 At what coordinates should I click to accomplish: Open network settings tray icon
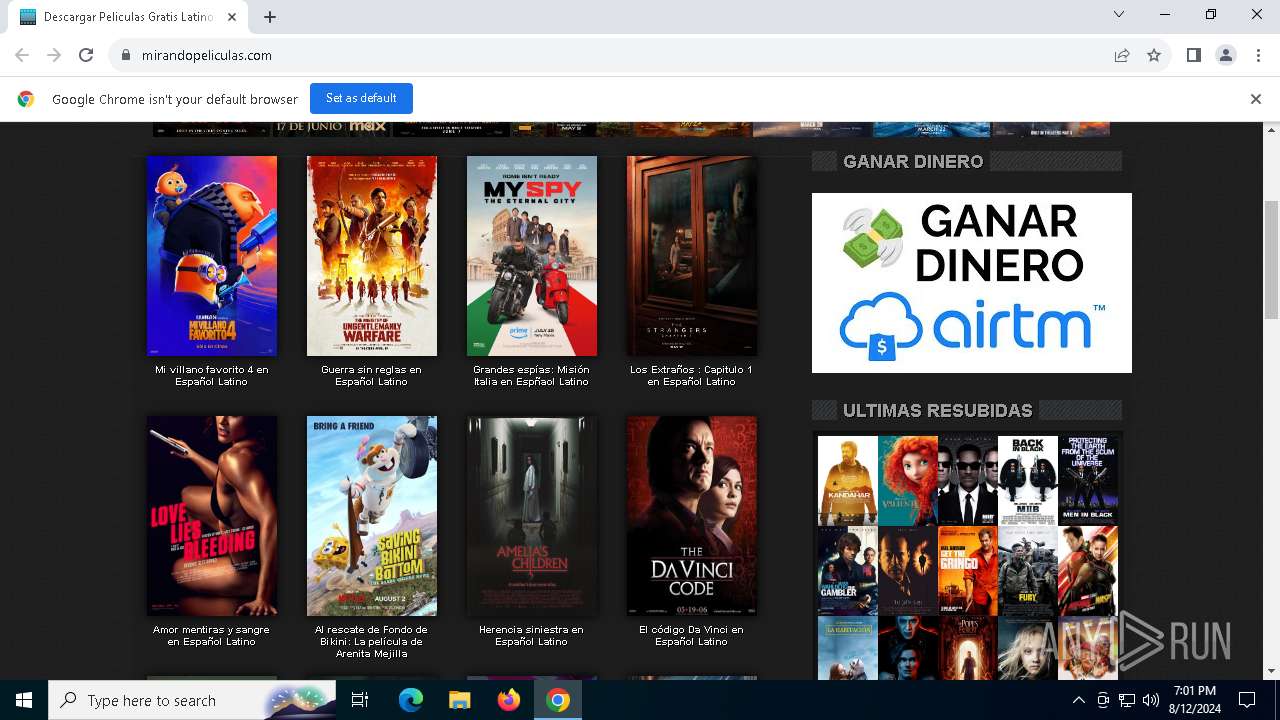coord(1127,700)
